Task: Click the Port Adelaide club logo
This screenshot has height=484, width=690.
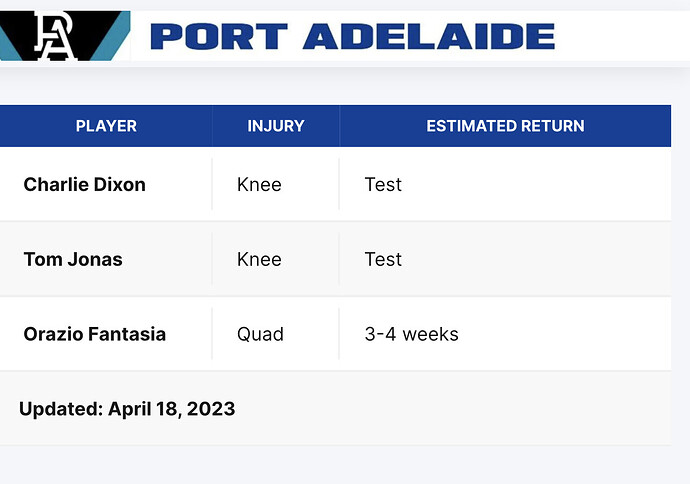Action: point(65,36)
